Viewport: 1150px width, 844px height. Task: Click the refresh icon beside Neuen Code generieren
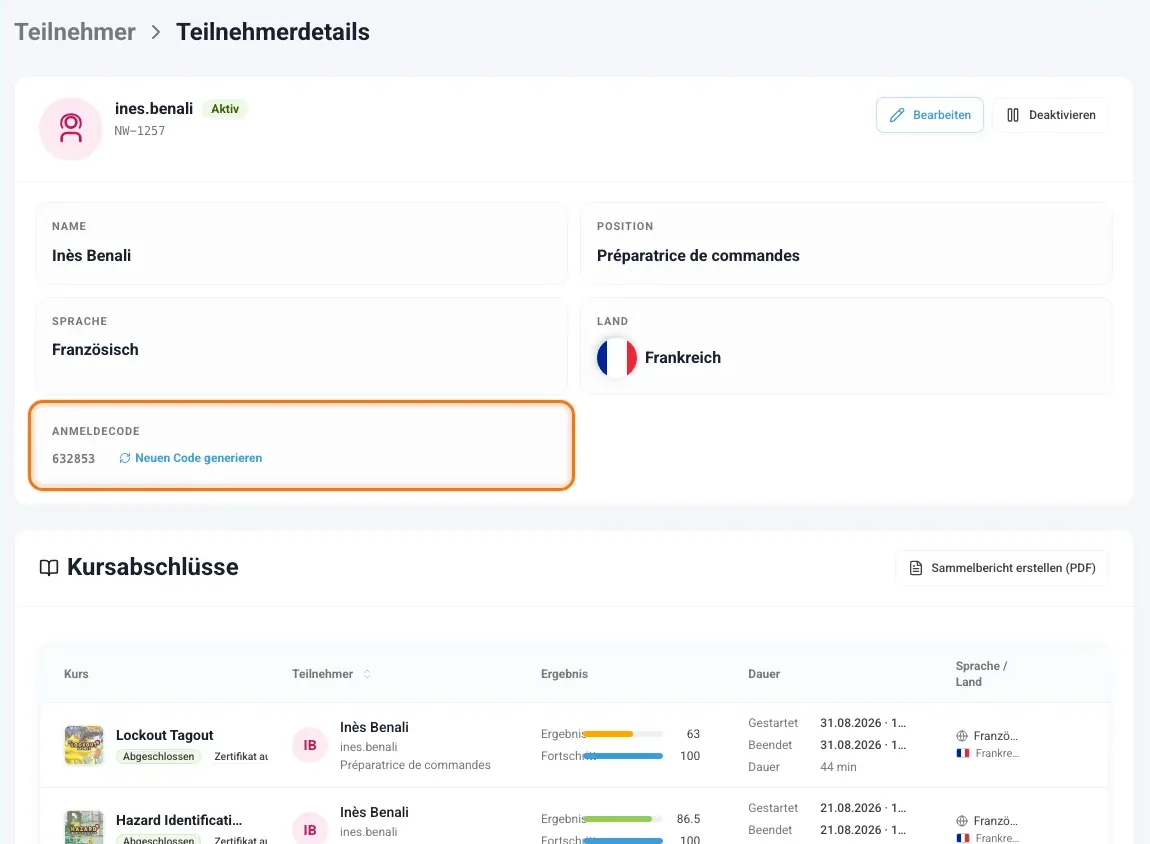[125, 458]
